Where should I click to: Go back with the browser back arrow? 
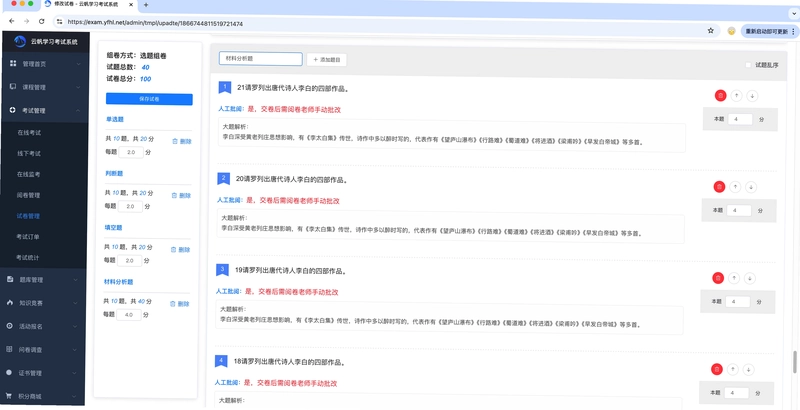12,21
